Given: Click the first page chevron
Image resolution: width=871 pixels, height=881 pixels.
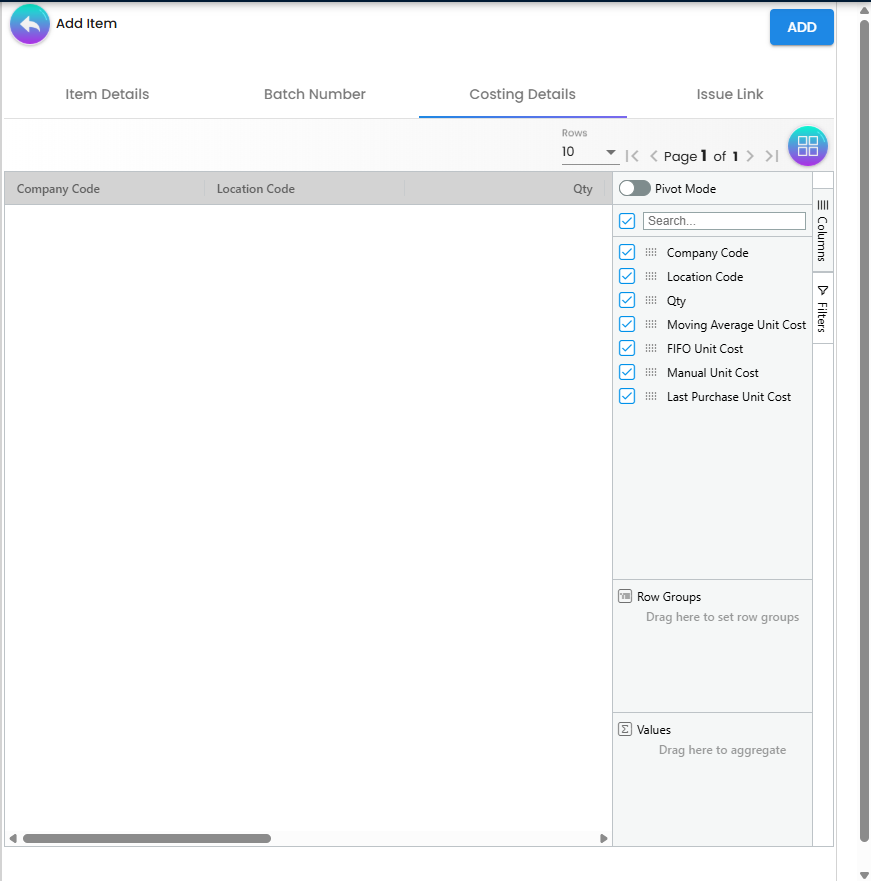Looking at the screenshot, I should (633, 156).
